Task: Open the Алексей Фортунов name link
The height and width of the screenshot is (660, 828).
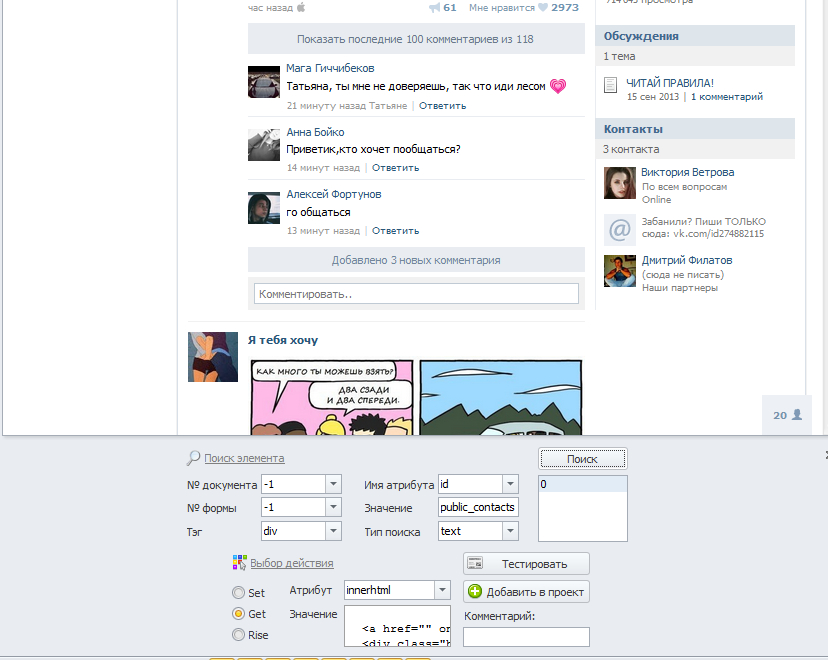Action: (334, 194)
